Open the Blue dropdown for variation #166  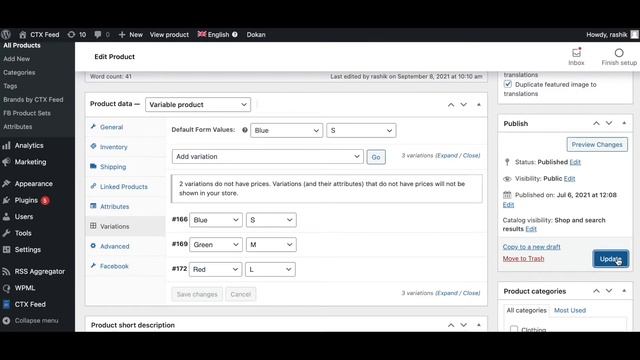[x=216, y=220]
